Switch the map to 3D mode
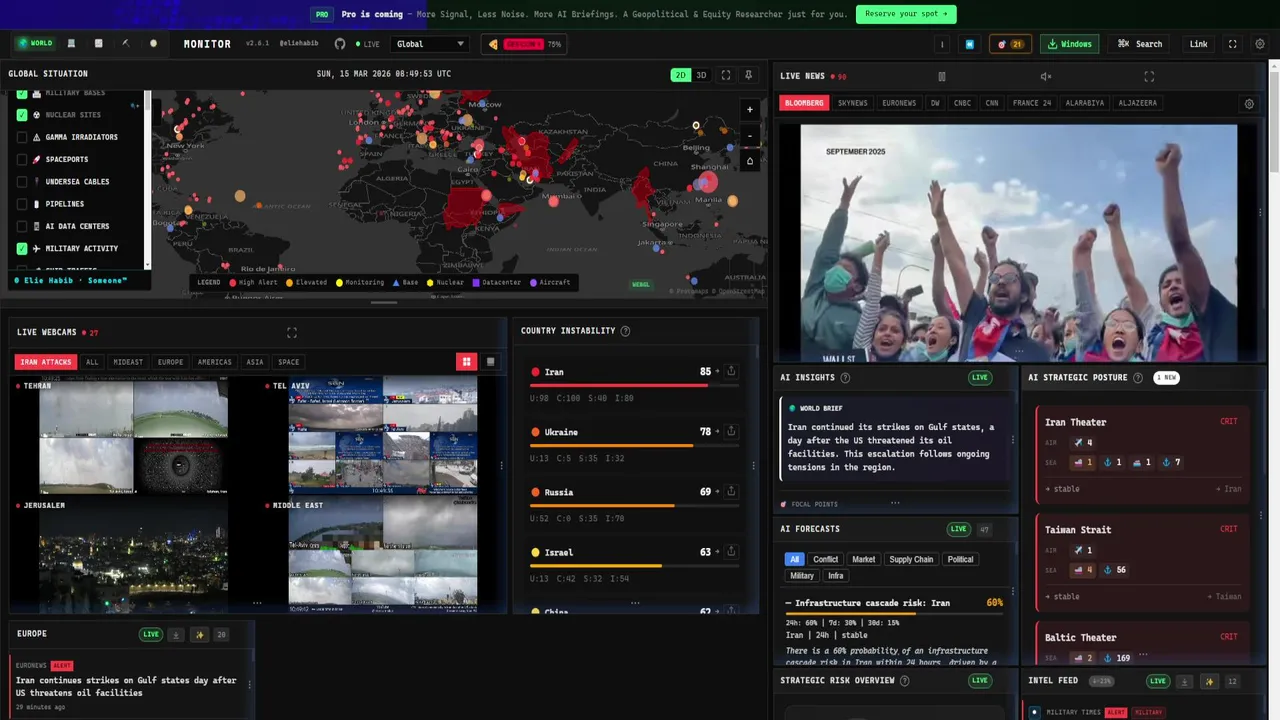The width and height of the screenshot is (1280, 720). 701,75
